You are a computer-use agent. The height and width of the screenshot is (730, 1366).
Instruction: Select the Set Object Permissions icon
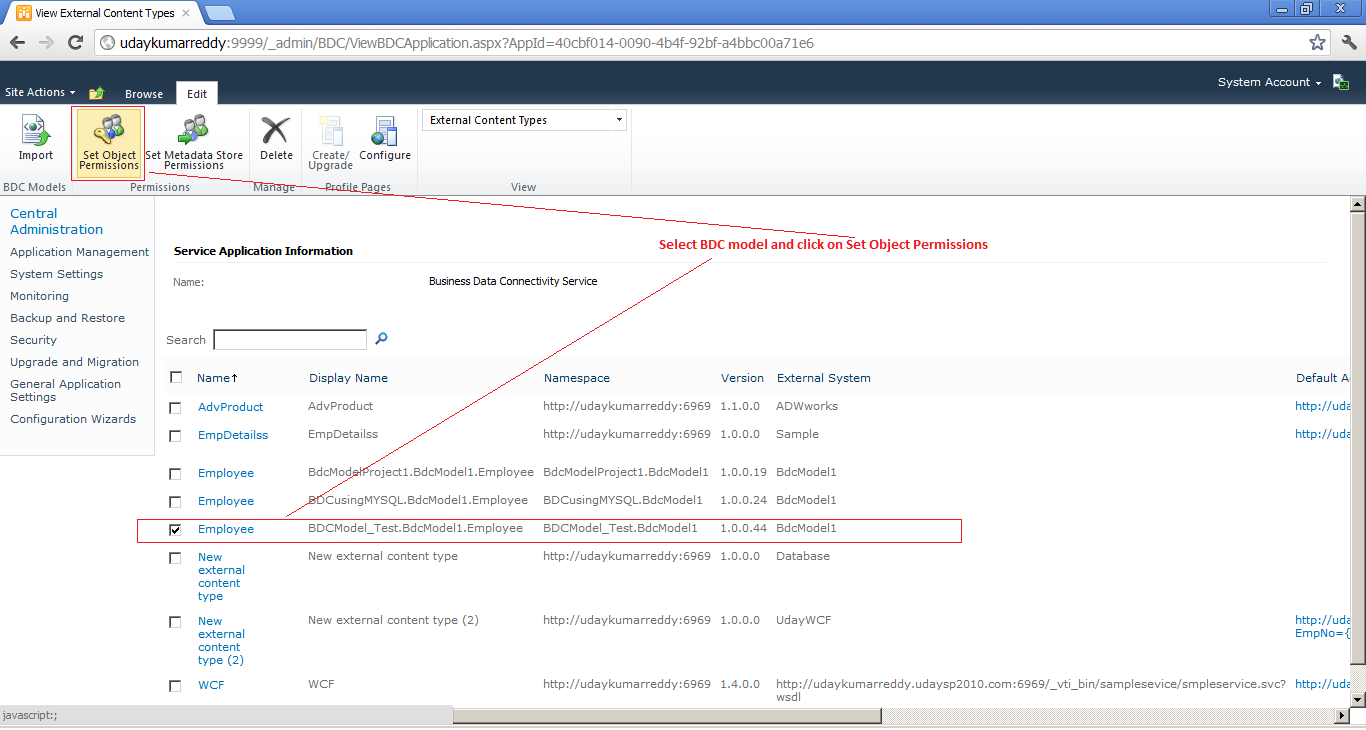[x=107, y=140]
